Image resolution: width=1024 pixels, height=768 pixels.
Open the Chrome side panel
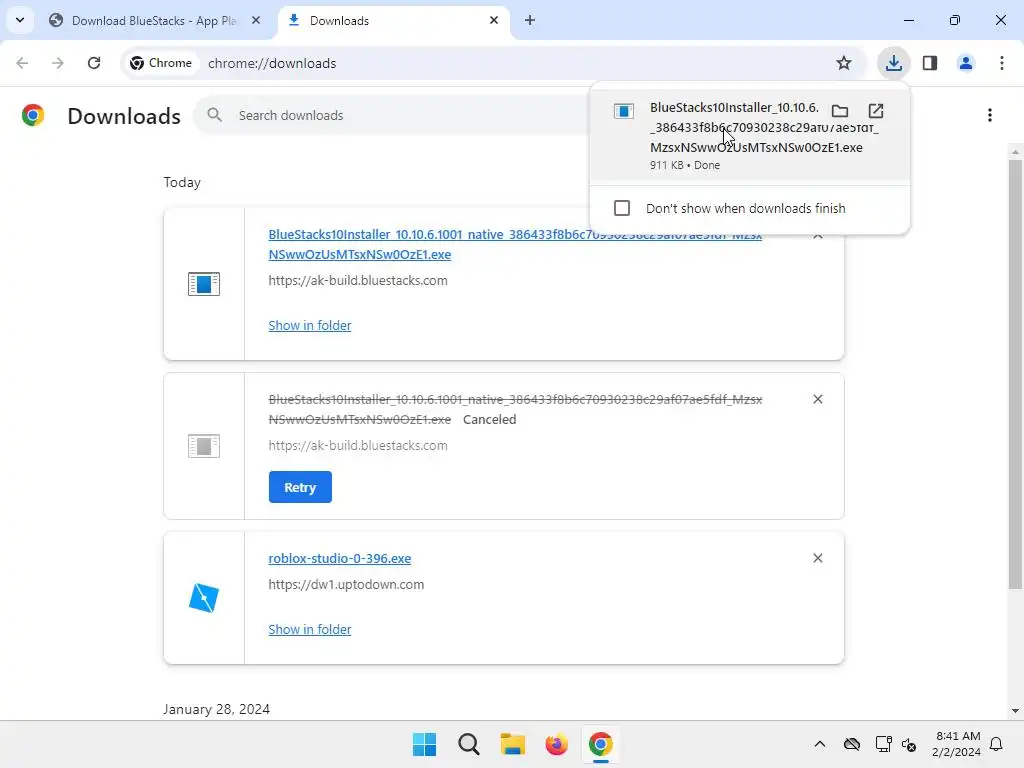tap(930, 63)
